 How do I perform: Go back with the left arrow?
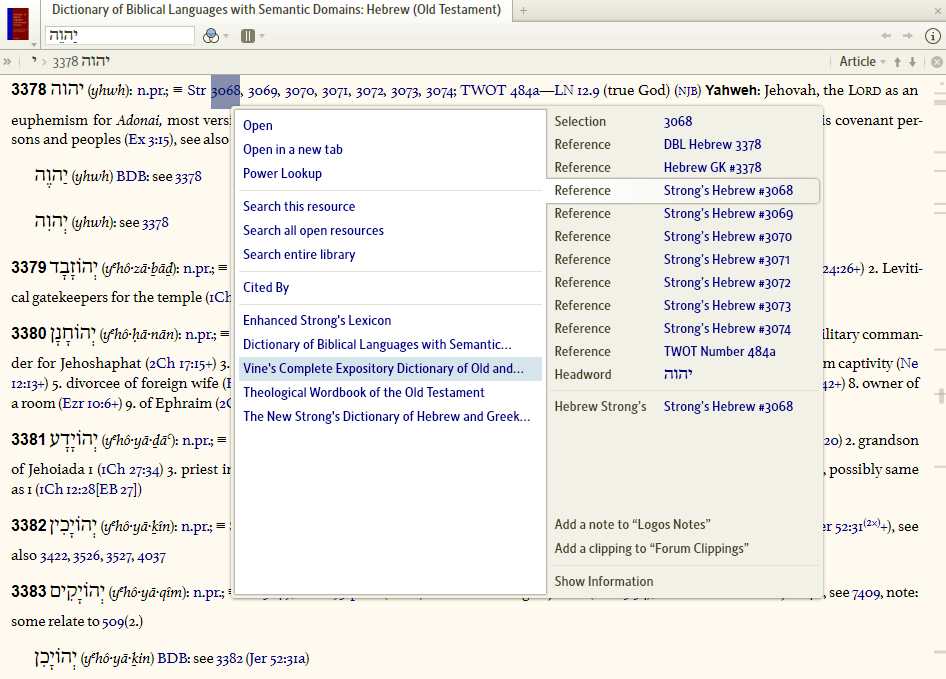[x=886, y=36]
